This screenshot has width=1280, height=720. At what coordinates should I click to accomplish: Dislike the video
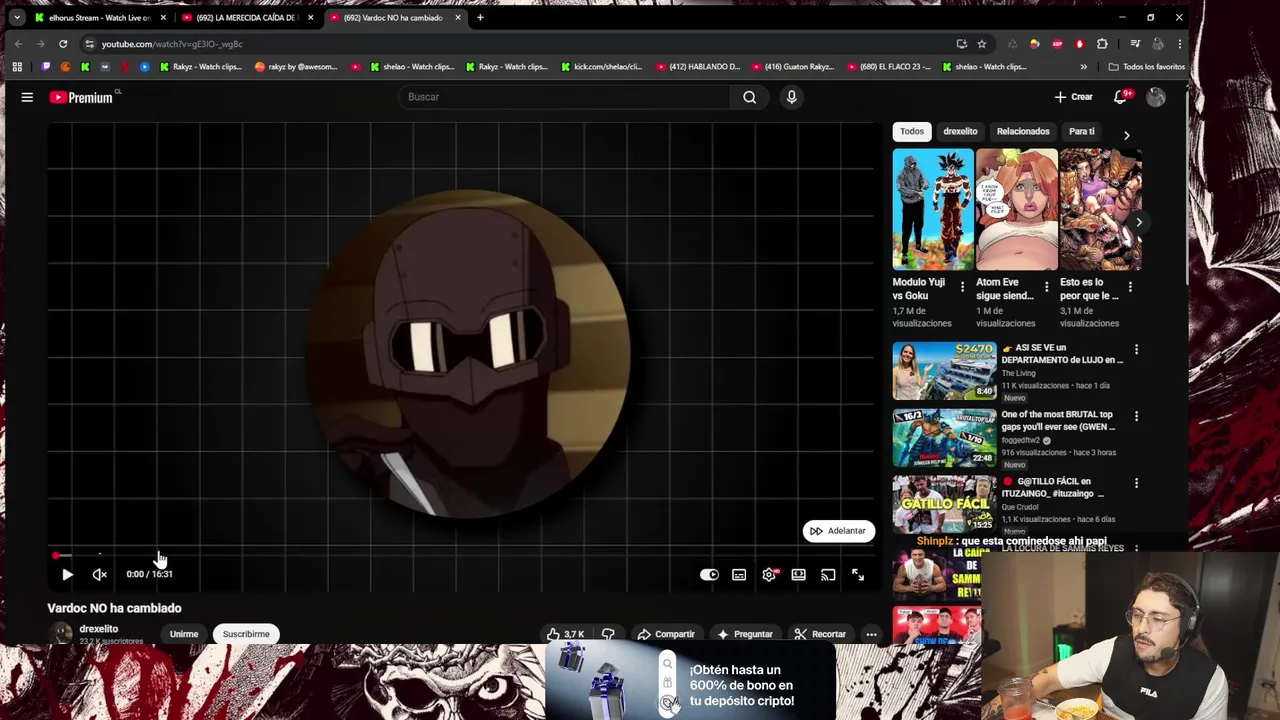click(608, 634)
